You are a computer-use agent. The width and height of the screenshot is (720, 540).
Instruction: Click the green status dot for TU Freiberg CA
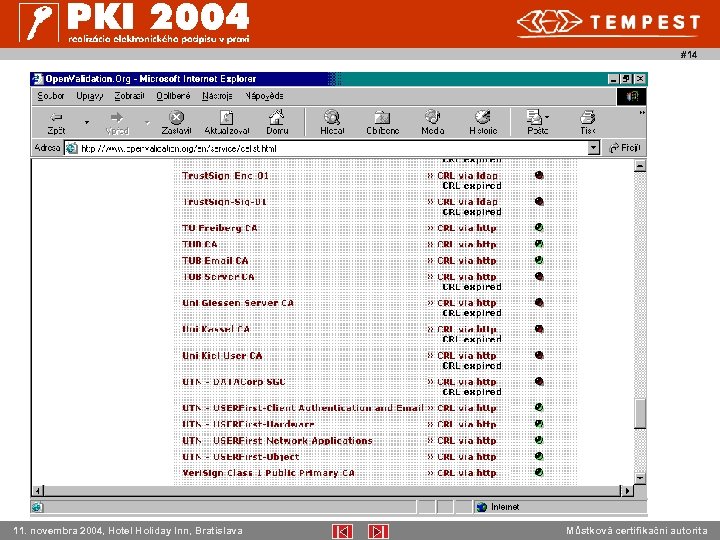click(539, 227)
